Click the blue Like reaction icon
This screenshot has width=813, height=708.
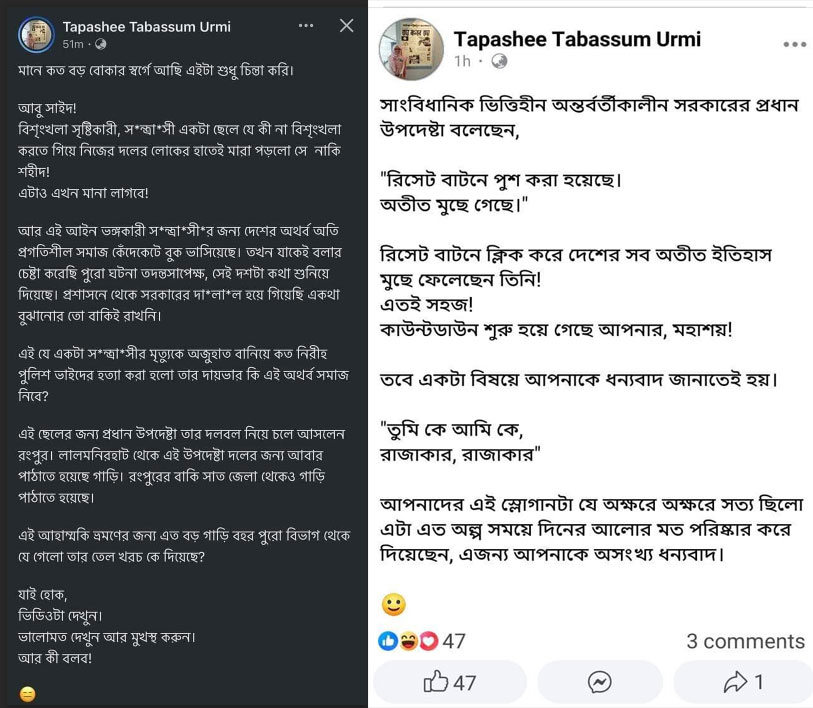pos(388,641)
